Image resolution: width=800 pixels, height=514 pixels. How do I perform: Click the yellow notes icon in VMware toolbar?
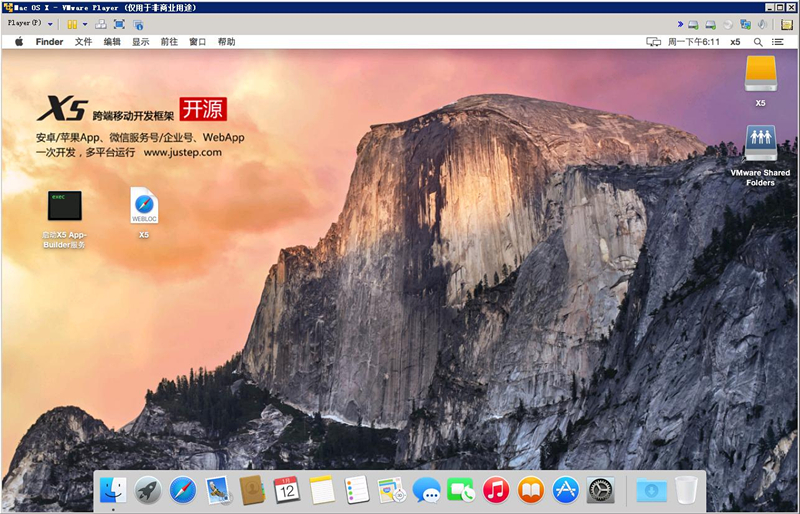787,24
